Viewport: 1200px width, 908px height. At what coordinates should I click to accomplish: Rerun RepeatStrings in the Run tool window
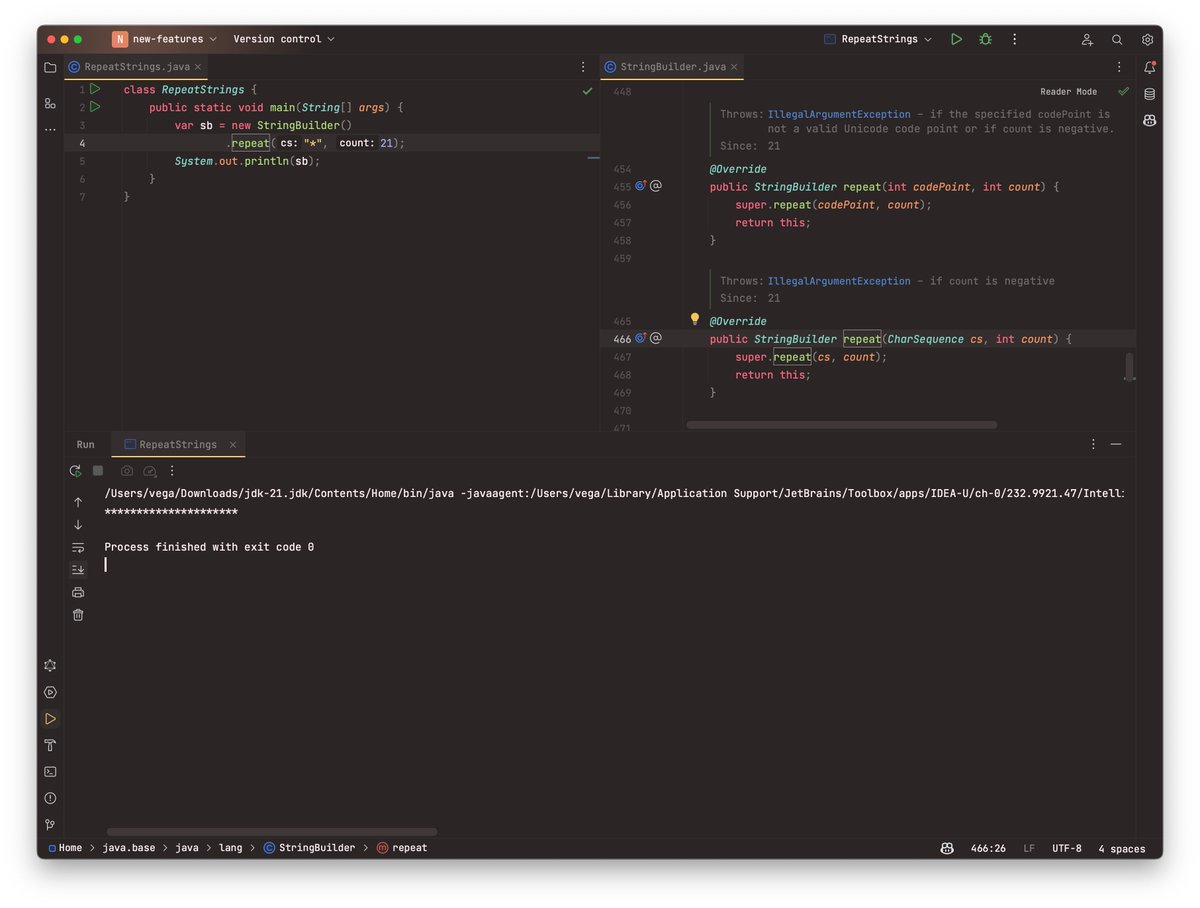pyautogui.click(x=75, y=470)
